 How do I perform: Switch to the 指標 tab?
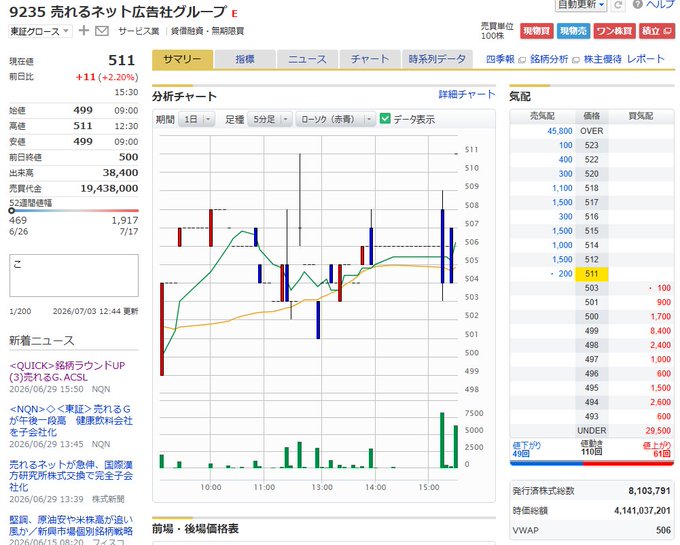245,59
